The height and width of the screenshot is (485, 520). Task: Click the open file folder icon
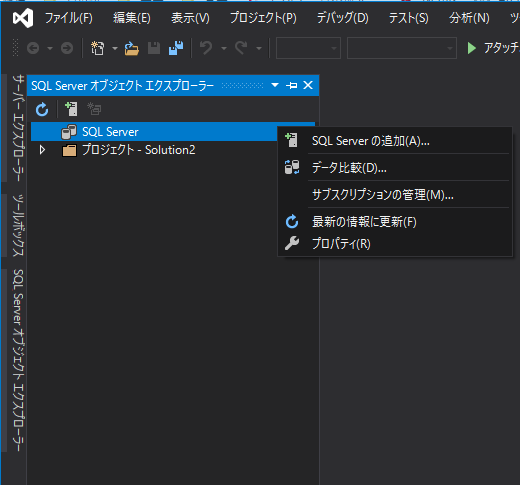point(132,48)
